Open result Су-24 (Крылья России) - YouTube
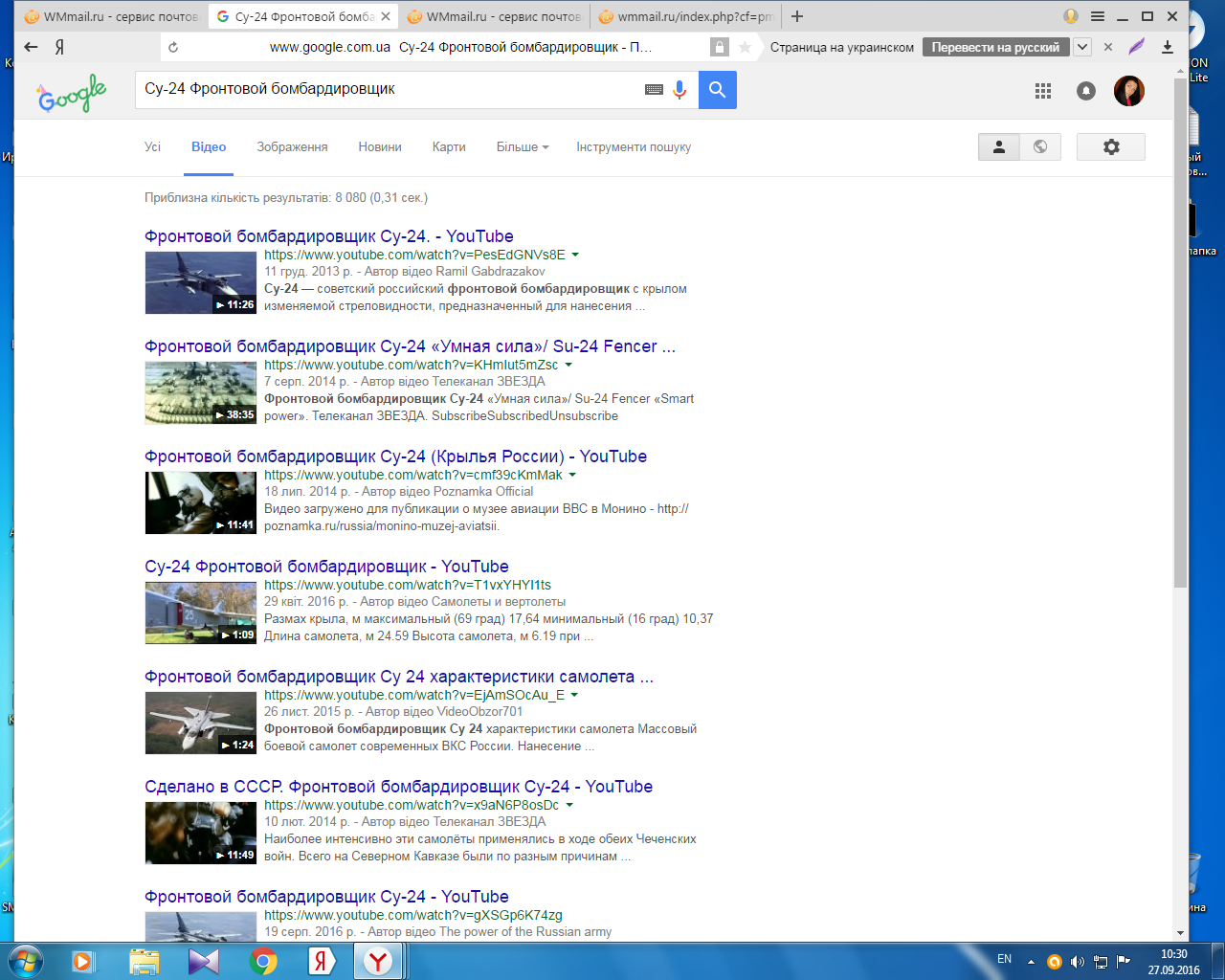This screenshot has height=980, width=1225. click(x=395, y=457)
